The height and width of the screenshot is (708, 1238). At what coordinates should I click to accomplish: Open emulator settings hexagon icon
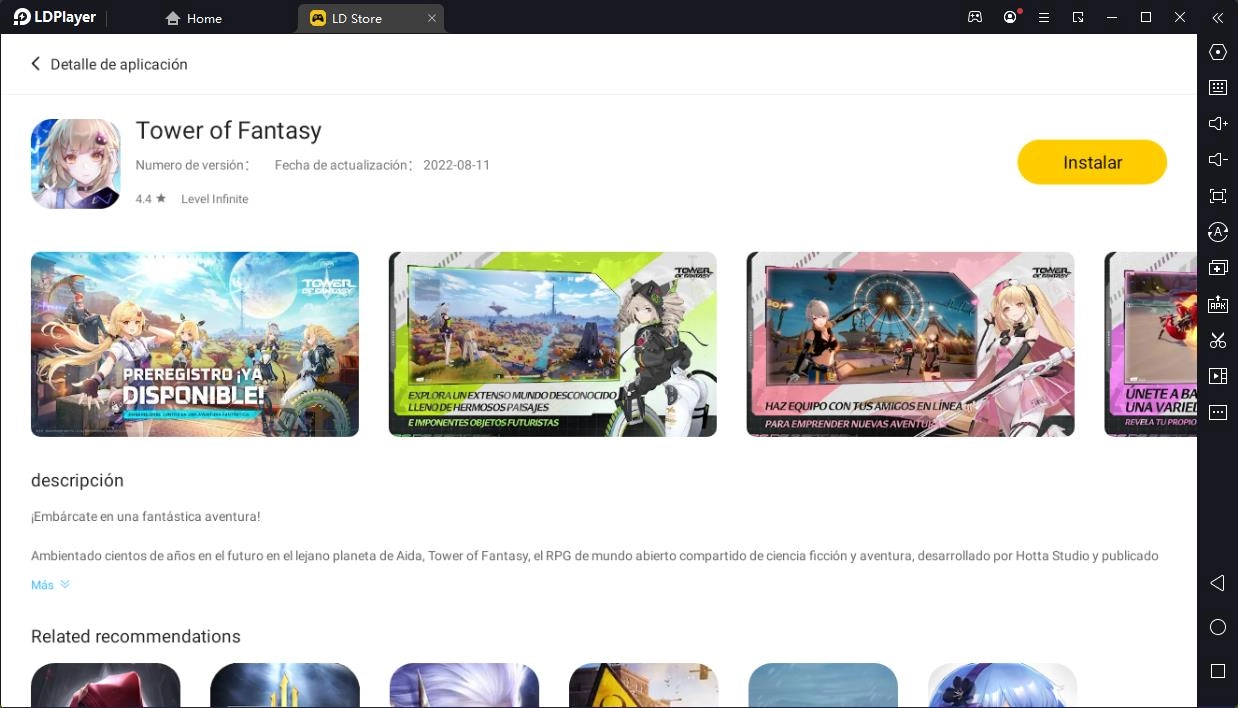1217,52
